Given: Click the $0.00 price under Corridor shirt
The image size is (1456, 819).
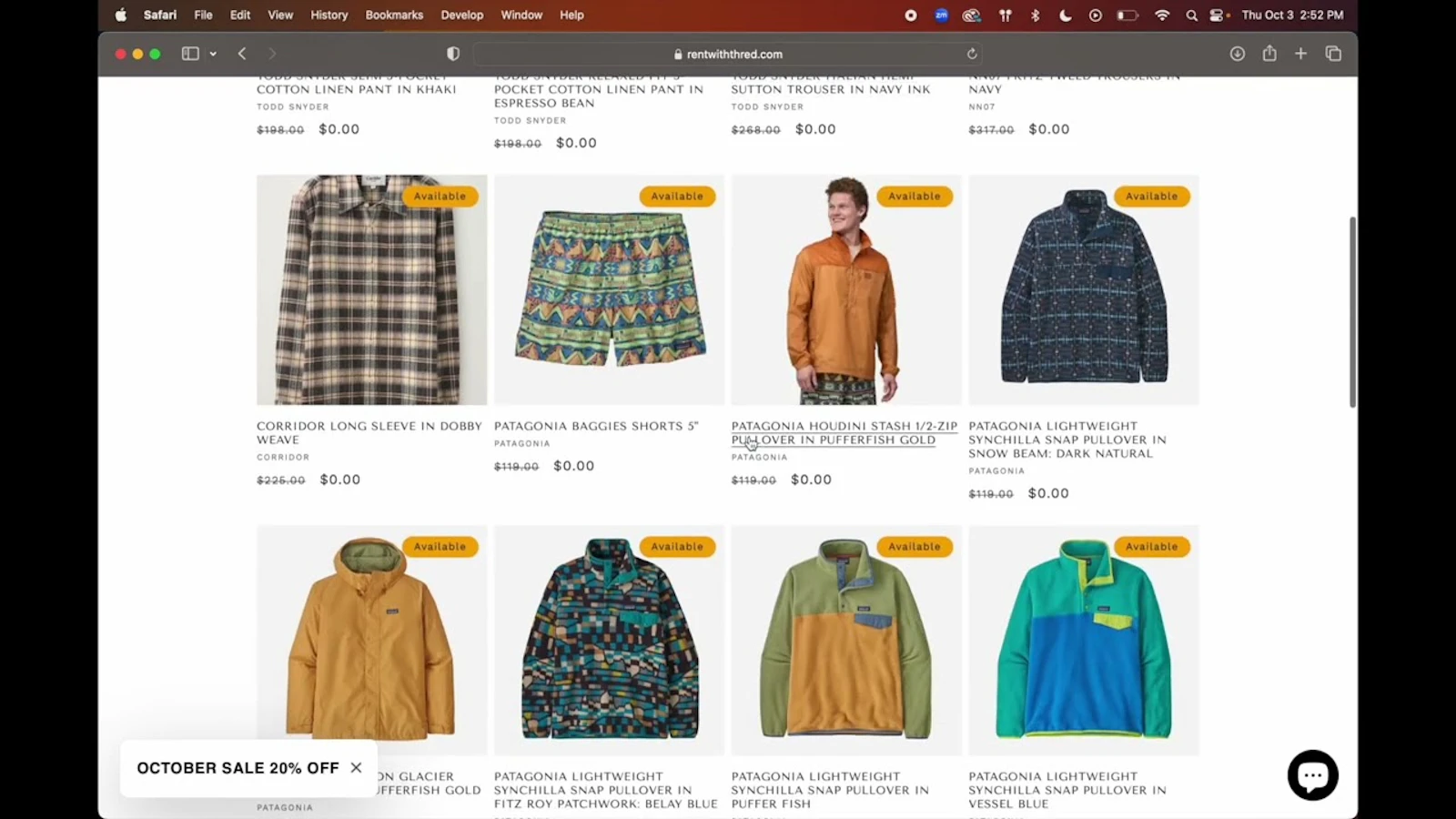Looking at the screenshot, I should pyautogui.click(x=340, y=480).
